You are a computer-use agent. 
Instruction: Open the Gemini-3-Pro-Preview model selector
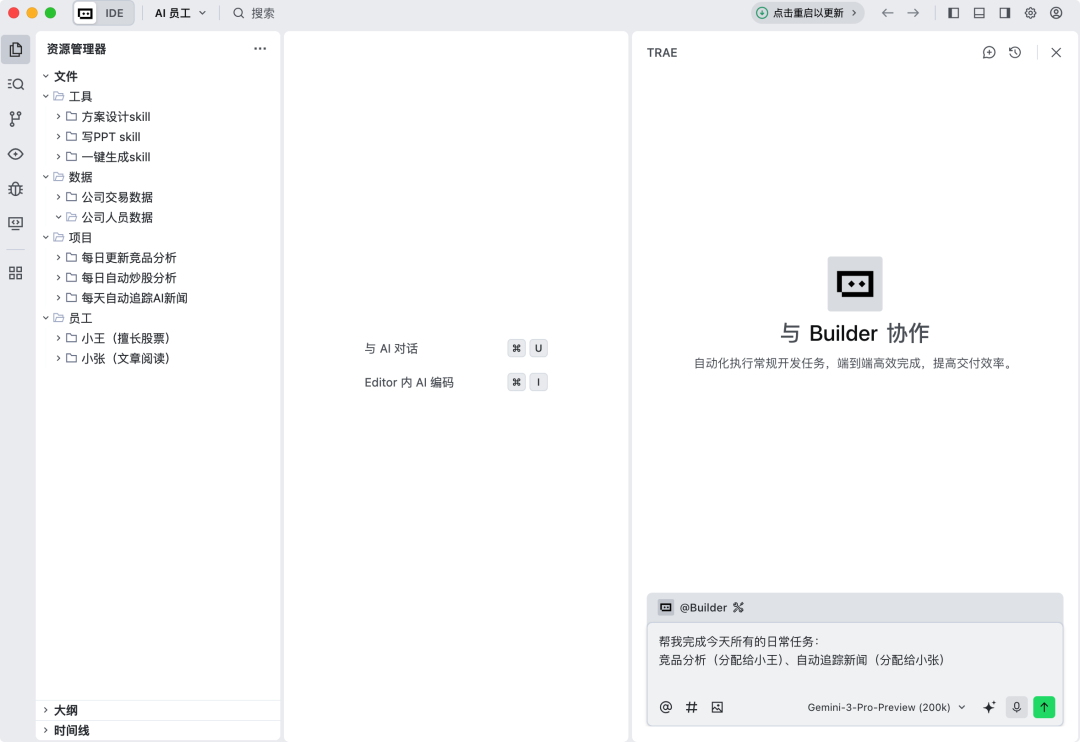[886, 707]
